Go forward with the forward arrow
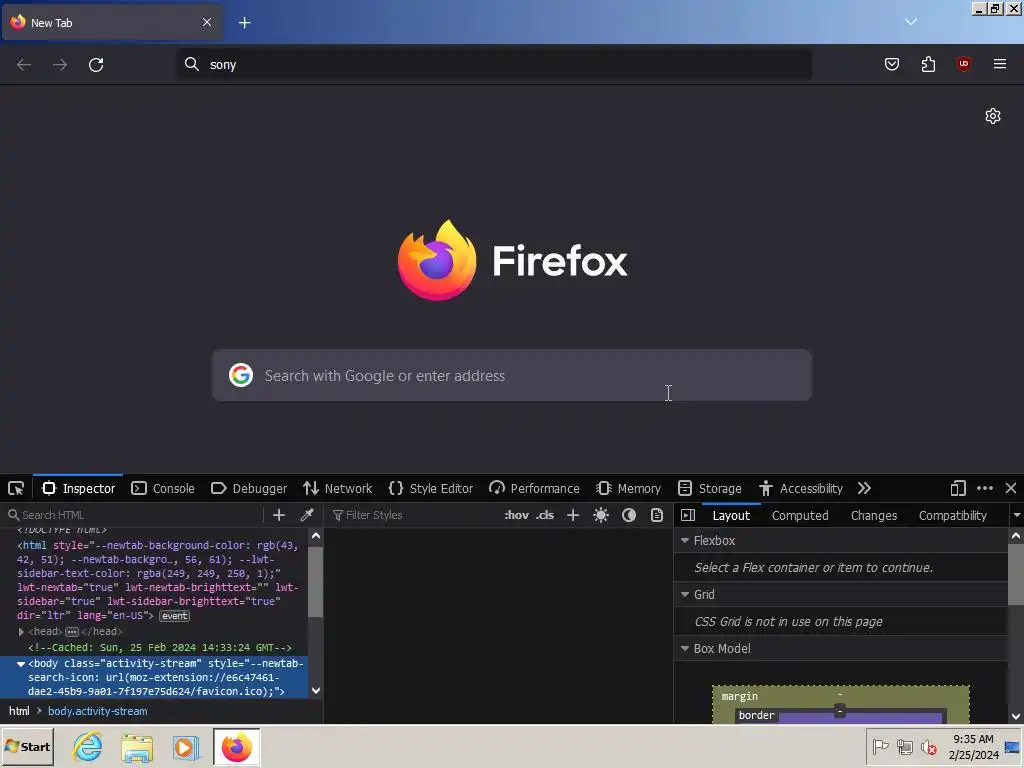Image resolution: width=1024 pixels, height=768 pixels. tap(59, 65)
